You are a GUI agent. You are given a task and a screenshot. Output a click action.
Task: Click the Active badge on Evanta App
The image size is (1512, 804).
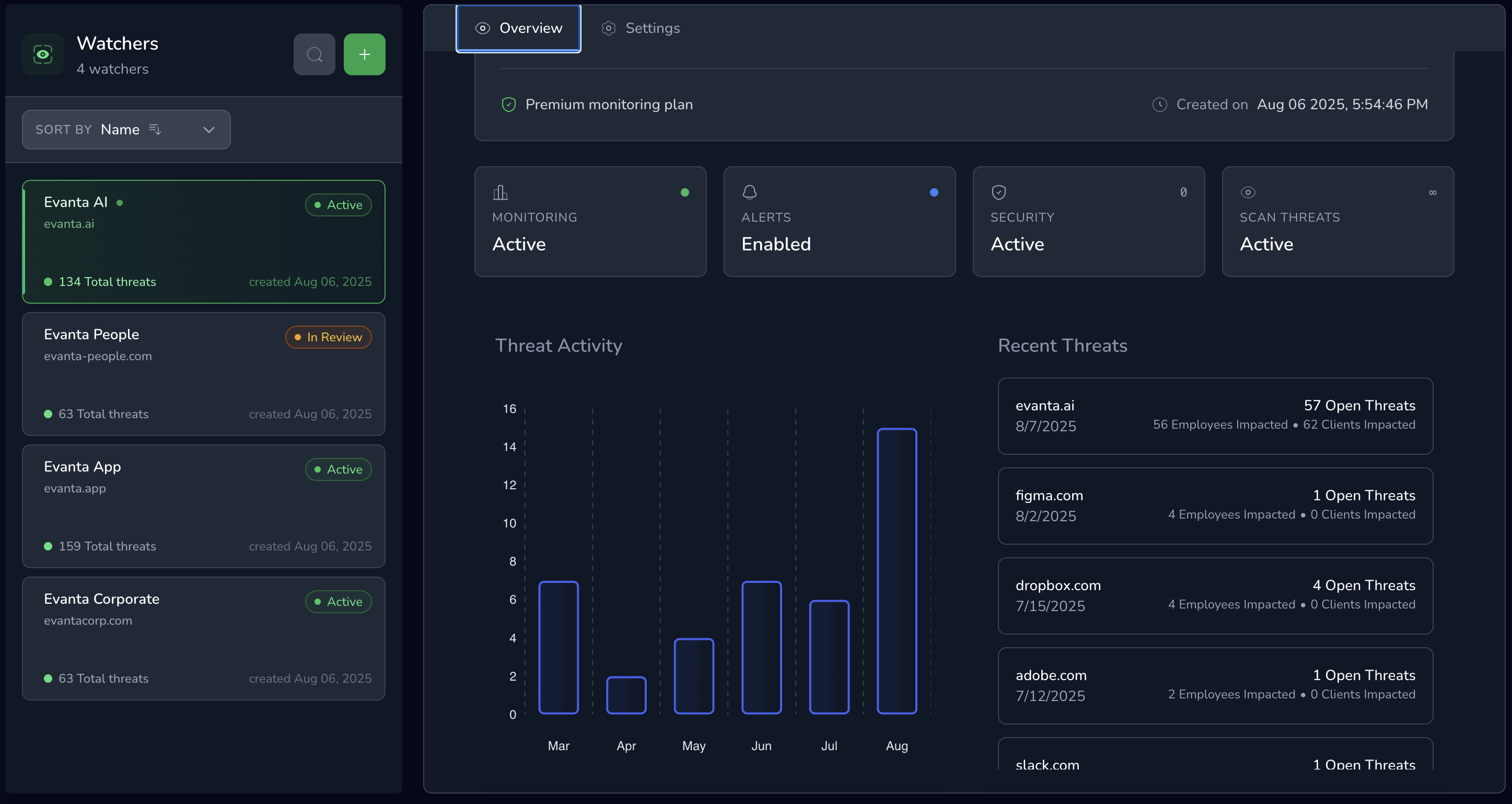click(x=338, y=469)
